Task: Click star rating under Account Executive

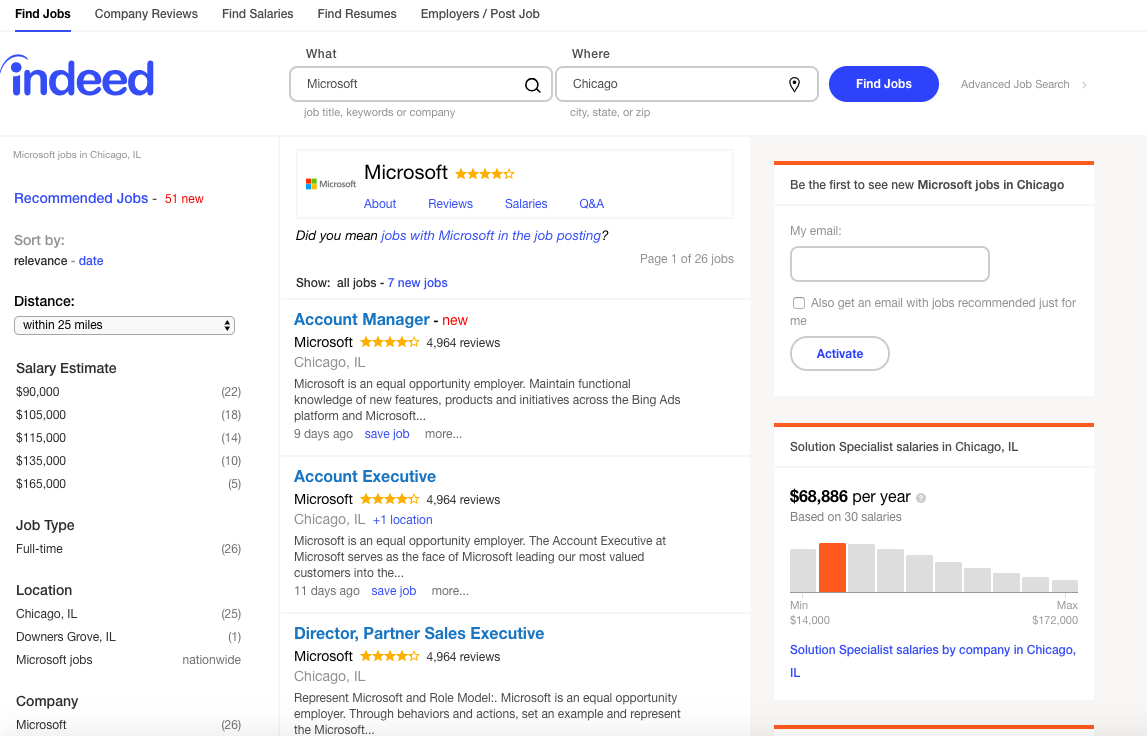Action: pos(390,500)
